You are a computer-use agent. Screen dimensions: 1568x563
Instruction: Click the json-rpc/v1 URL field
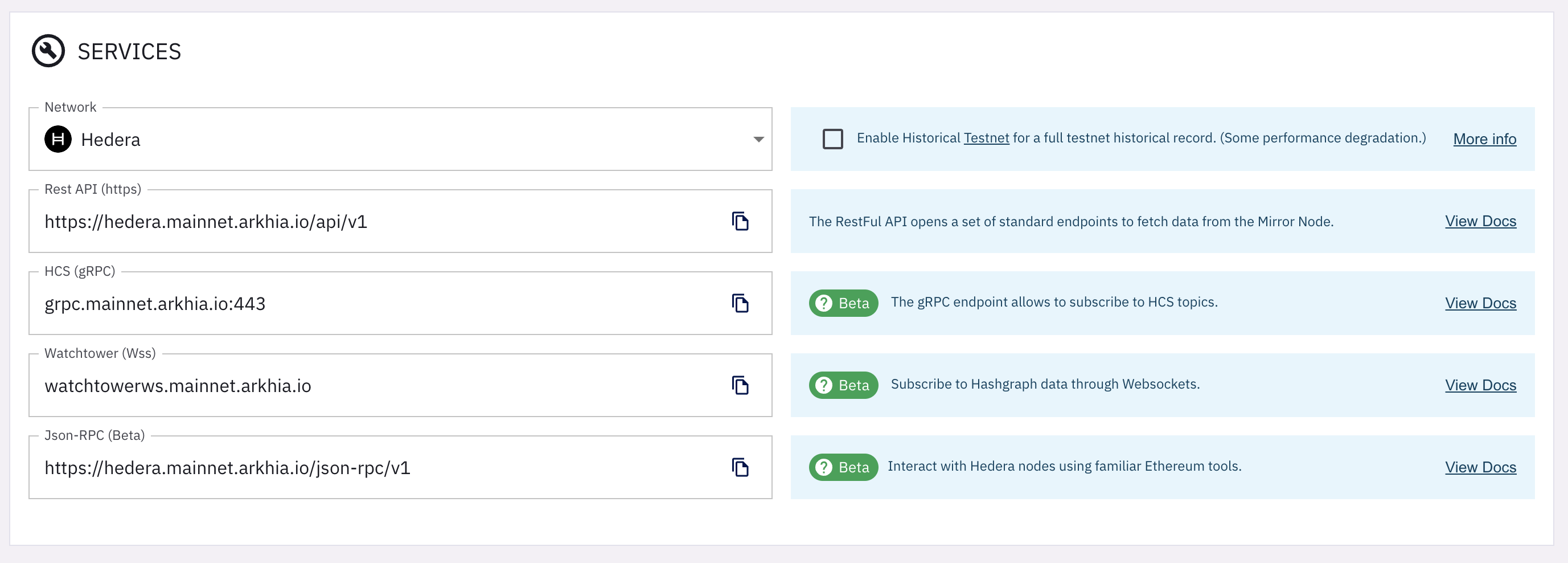[x=400, y=467]
